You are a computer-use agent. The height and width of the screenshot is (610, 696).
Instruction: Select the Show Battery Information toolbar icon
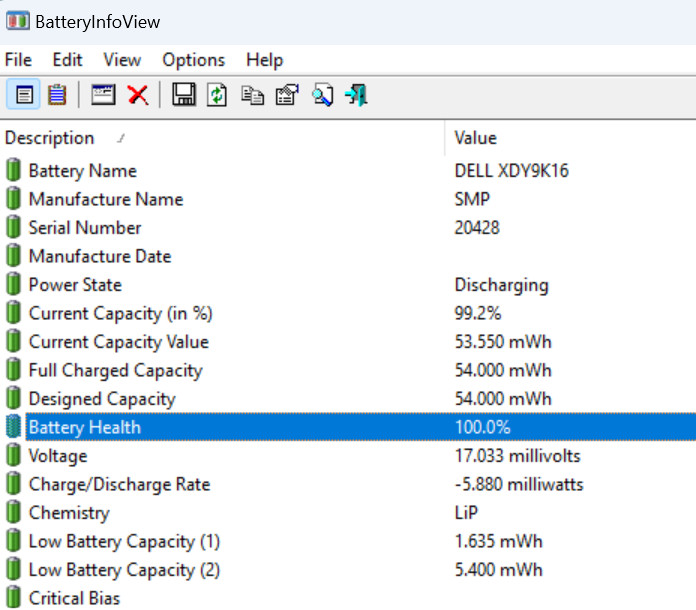[x=24, y=95]
